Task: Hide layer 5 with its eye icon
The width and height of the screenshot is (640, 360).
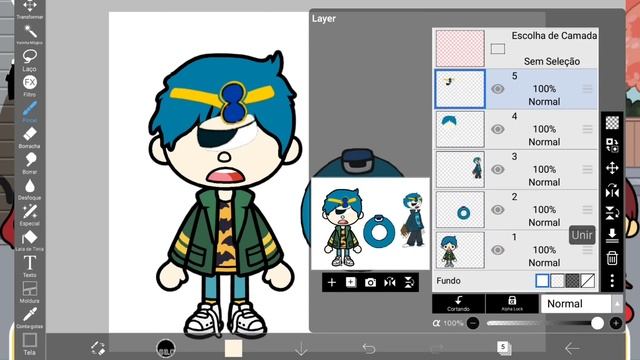Action: (x=498, y=89)
